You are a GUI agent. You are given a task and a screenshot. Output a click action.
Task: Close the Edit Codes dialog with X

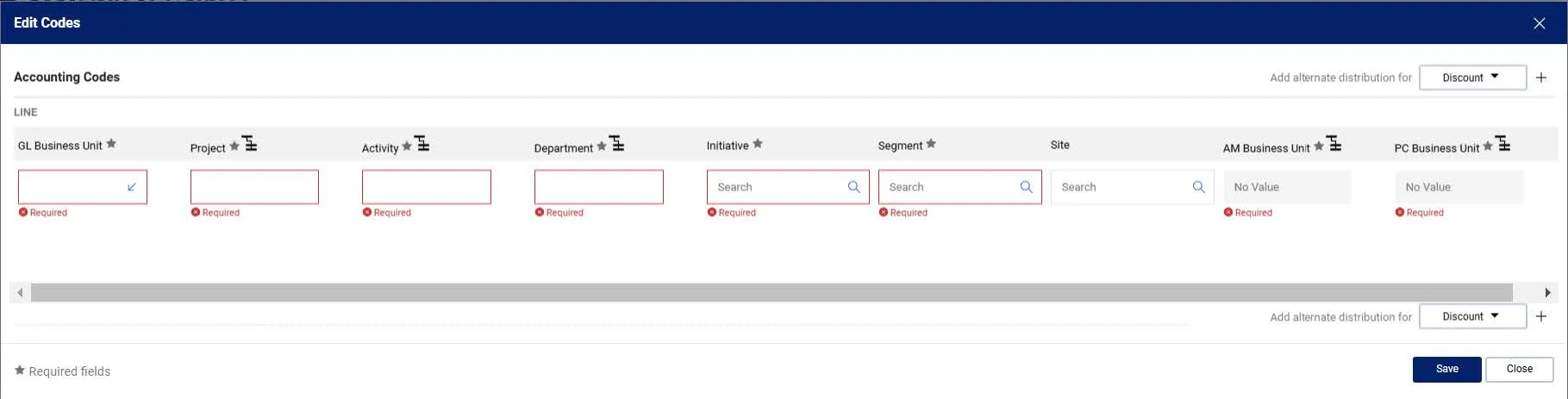click(1540, 23)
